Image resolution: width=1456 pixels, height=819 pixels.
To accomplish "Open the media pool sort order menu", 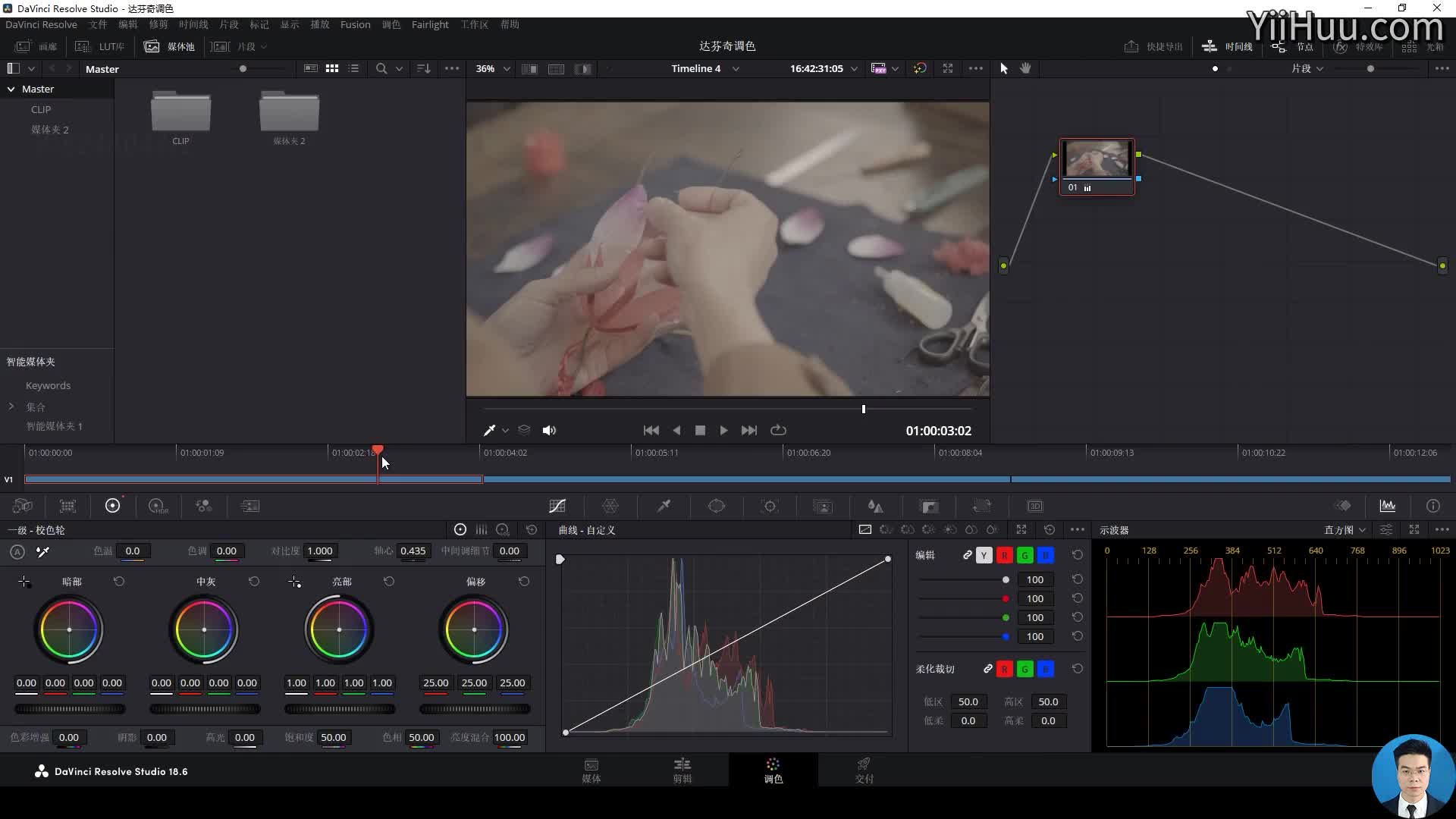I will tap(424, 68).
